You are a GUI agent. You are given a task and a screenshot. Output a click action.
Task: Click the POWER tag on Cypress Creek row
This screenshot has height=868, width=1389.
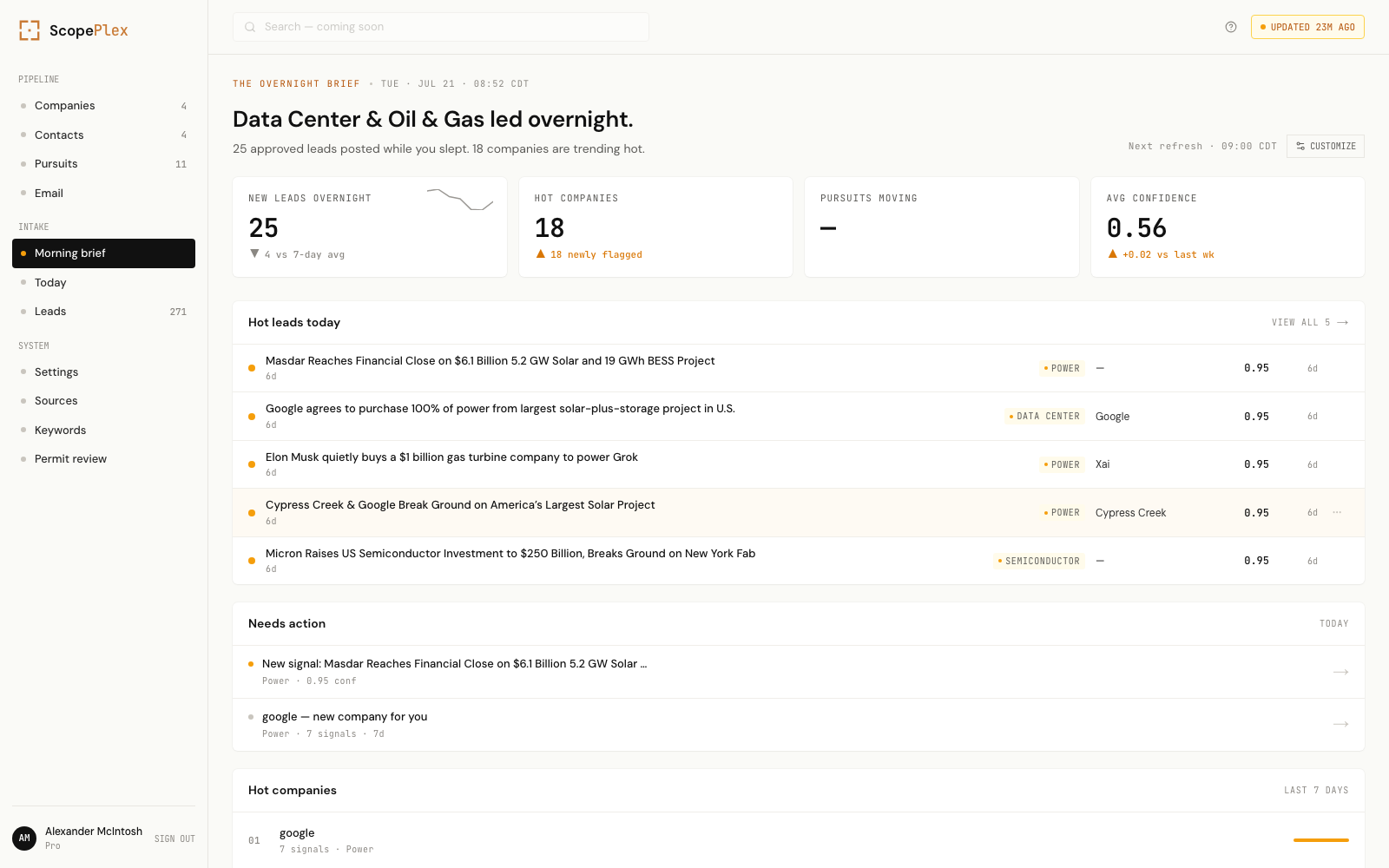pos(1062,513)
